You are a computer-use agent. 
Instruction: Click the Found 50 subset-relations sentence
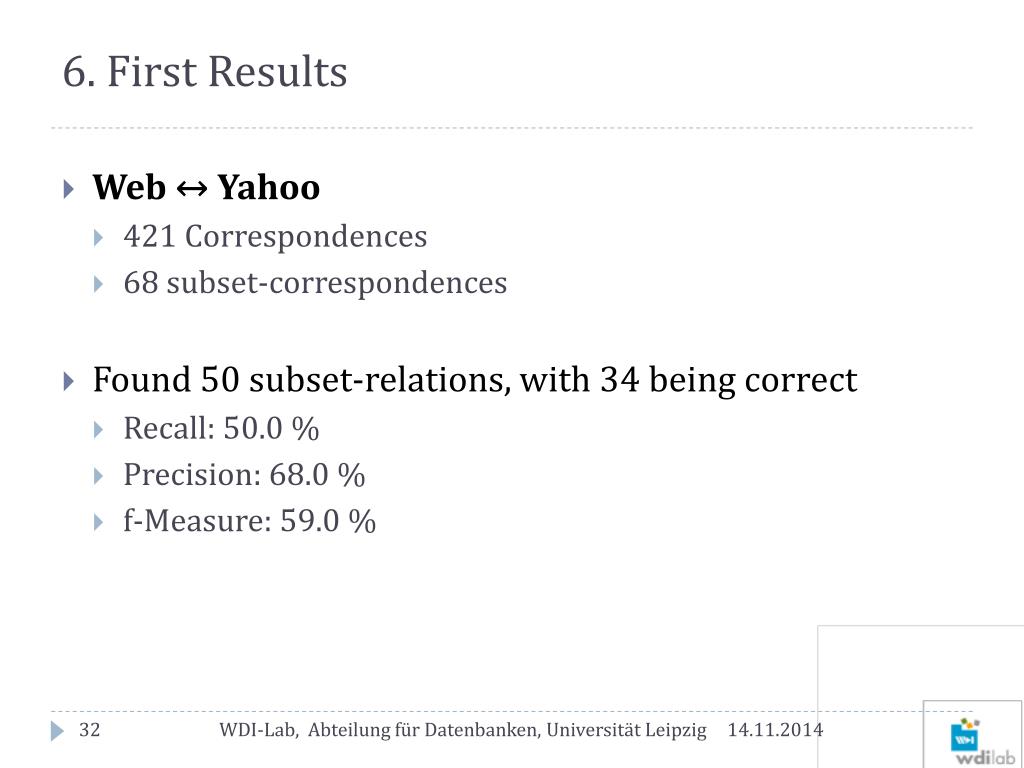475,380
